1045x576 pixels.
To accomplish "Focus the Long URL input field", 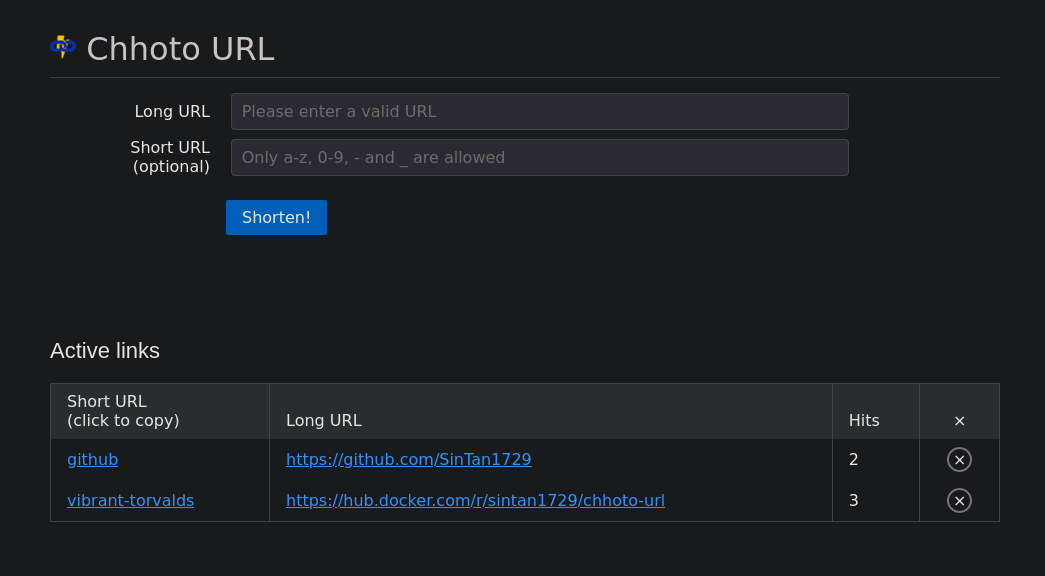I will point(539,111).
